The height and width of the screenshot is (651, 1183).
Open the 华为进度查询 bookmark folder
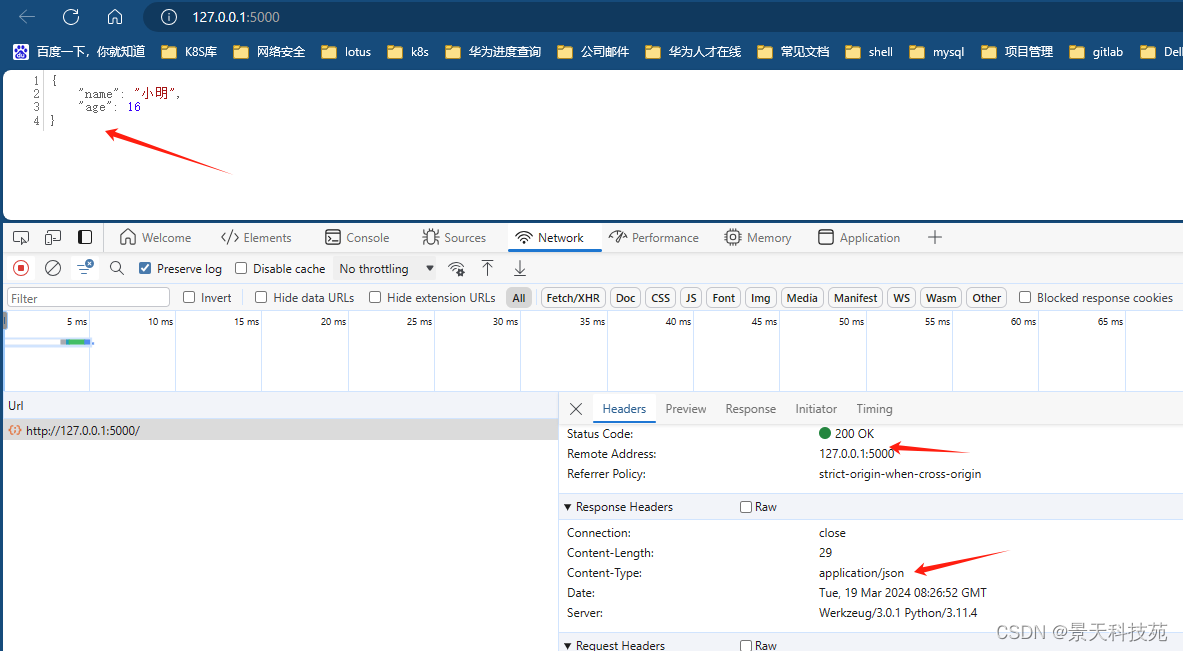493,51
